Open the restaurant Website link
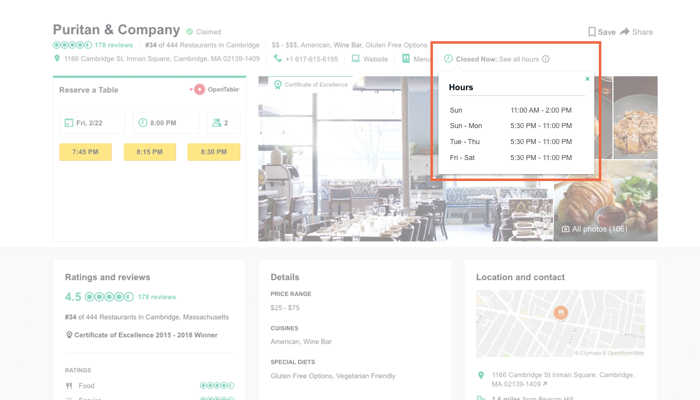700x400 pixels. point(375,59)
